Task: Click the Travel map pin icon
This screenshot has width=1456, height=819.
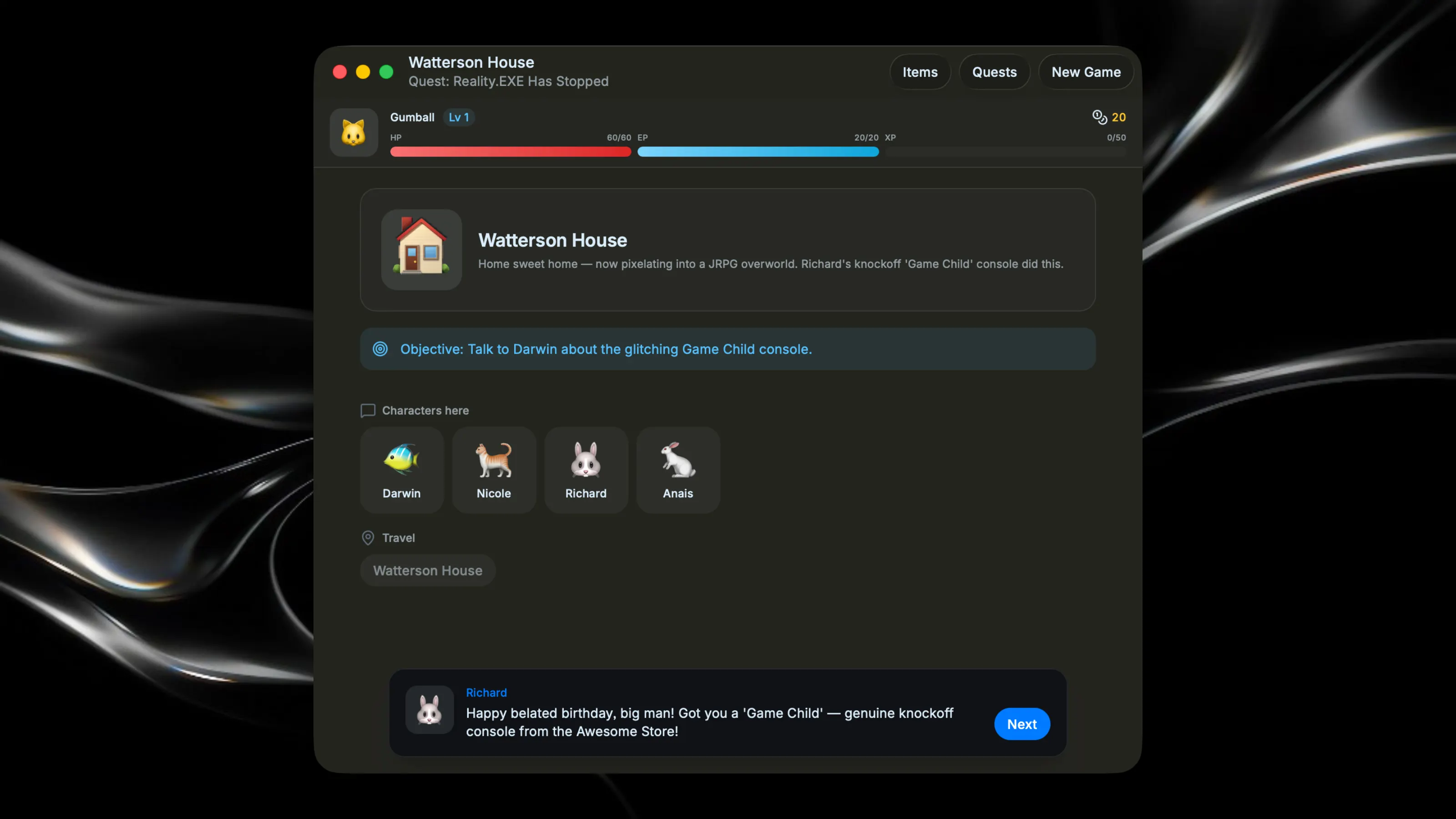Action: tap(368, 537)
